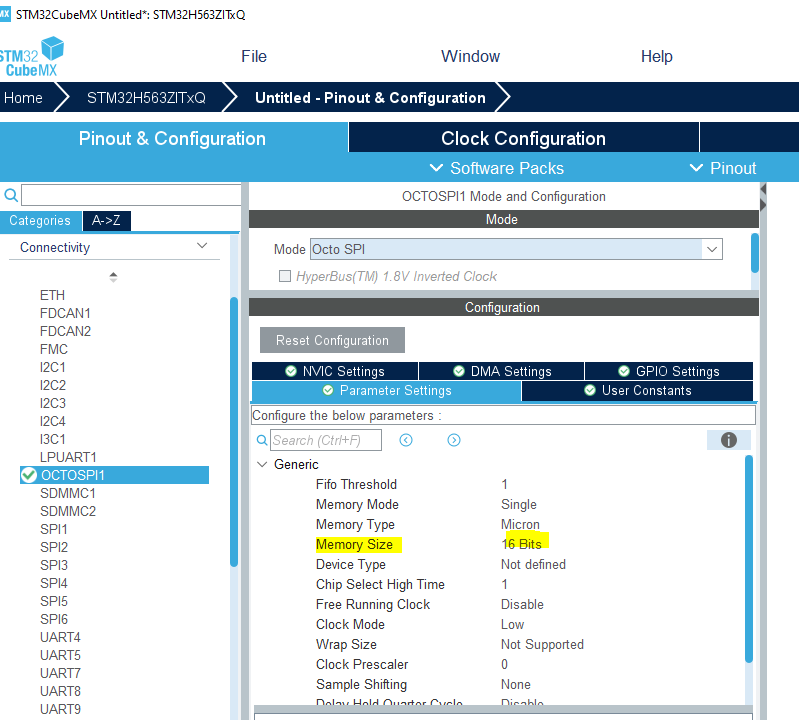The width and height of the screenshot is (799, 720).
Task: Select LPUART1 peripheral
Action: [68, 457]
